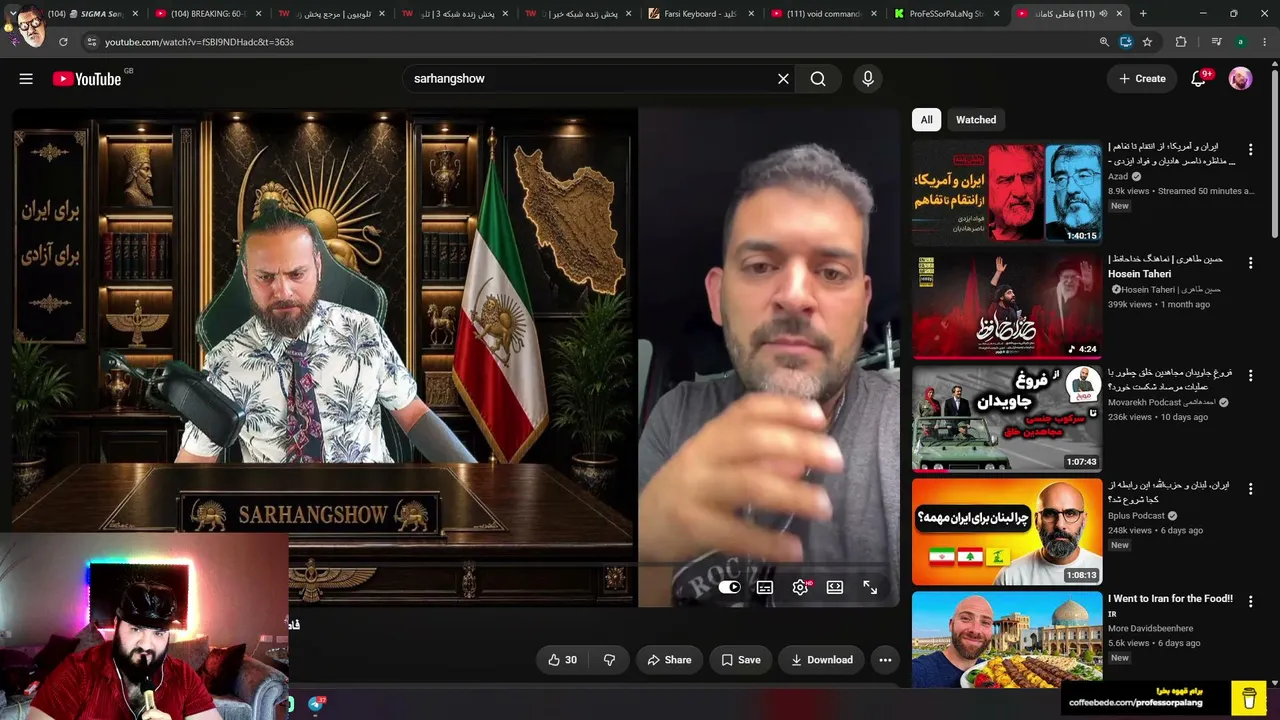1280x720 pixels.
Task: Open options for the Azad video
Action: [x=1250, y=150]
